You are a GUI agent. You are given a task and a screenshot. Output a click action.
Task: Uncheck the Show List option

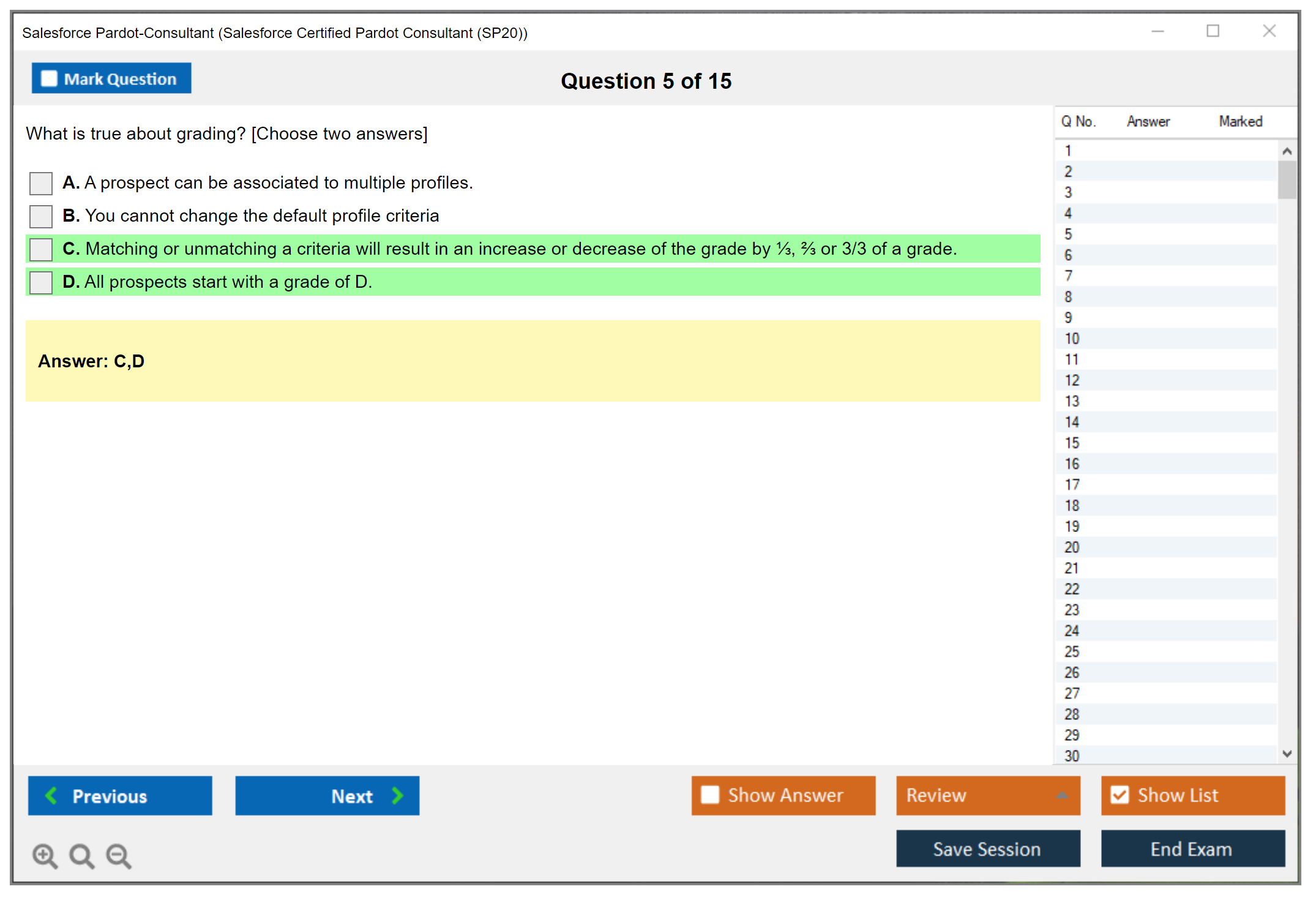(1120, 795)
